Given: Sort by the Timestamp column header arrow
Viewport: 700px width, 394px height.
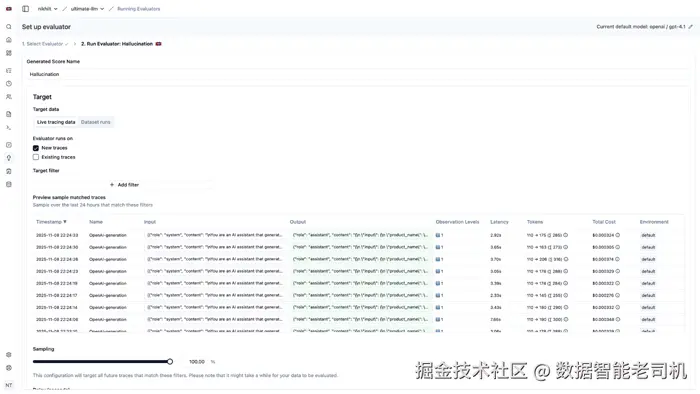Looking at the screenshot, I should (x=65, y=222).
